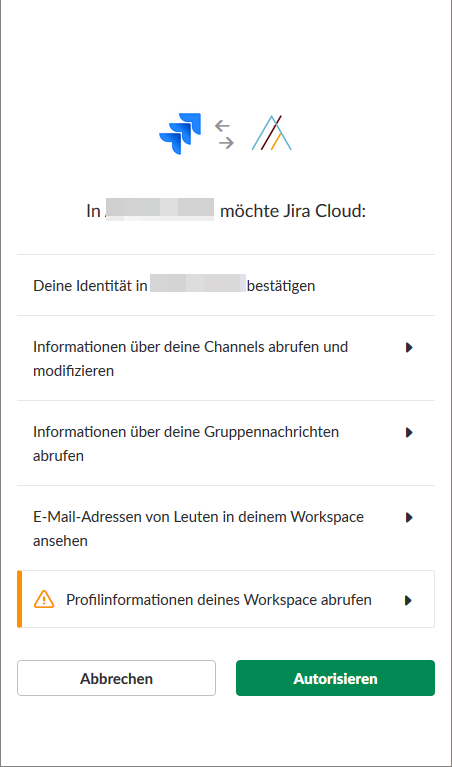Select the 'Deine Identität … bestätigen' row
Image resolution: width=452 pixels, height=767 pixels.
(x=226, y=286)
